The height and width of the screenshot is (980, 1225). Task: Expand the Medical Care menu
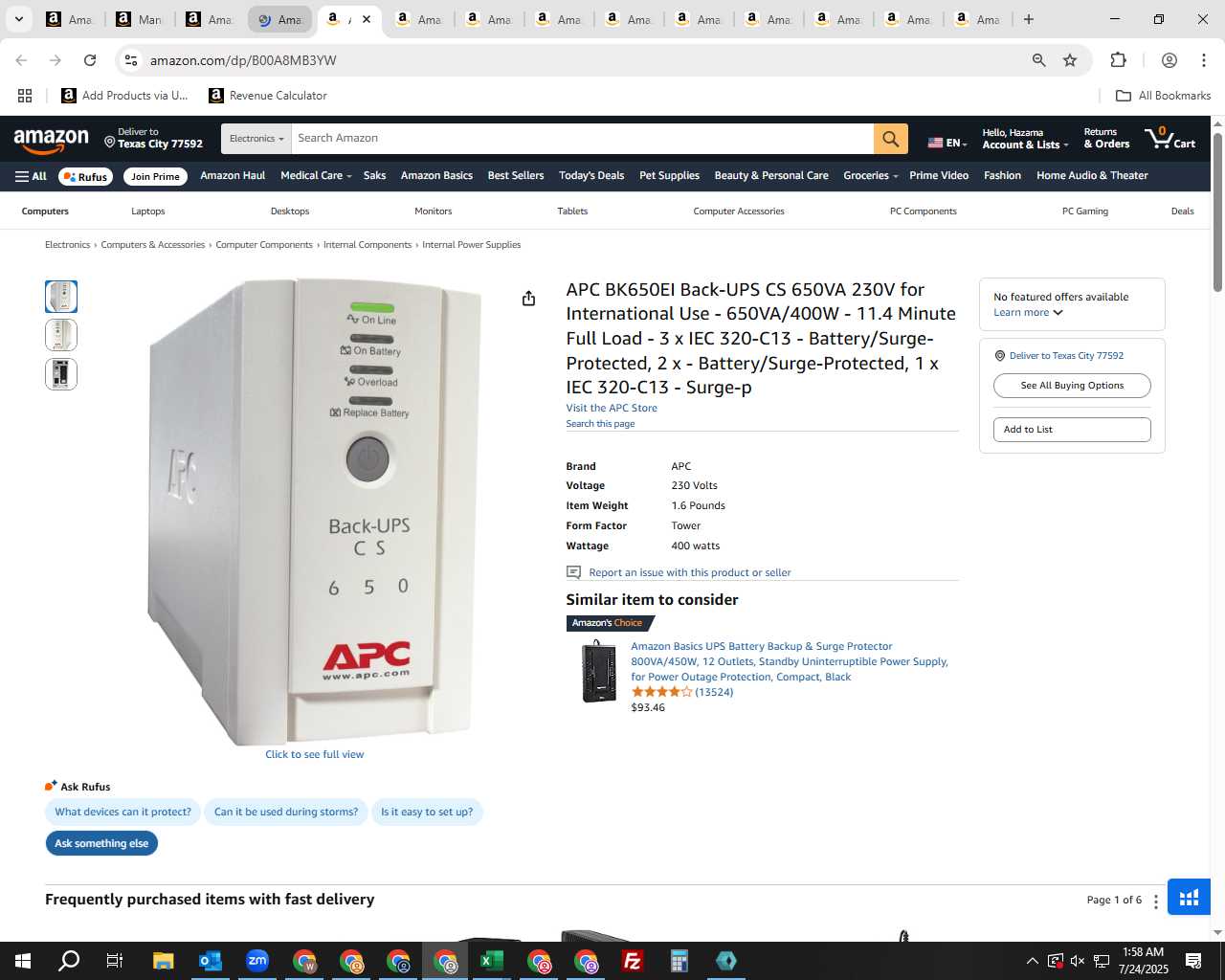(316, 175)
